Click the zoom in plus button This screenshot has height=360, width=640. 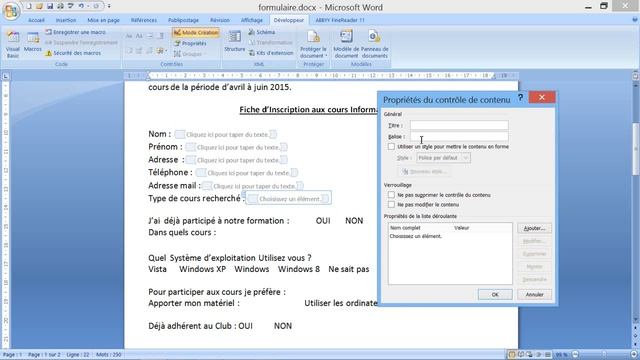click(x=634, y=354)
